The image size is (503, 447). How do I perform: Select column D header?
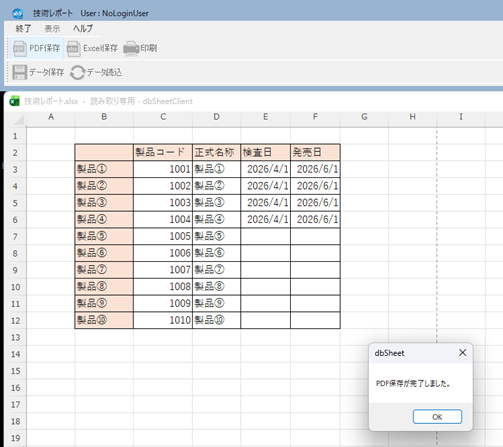(216, 117)
